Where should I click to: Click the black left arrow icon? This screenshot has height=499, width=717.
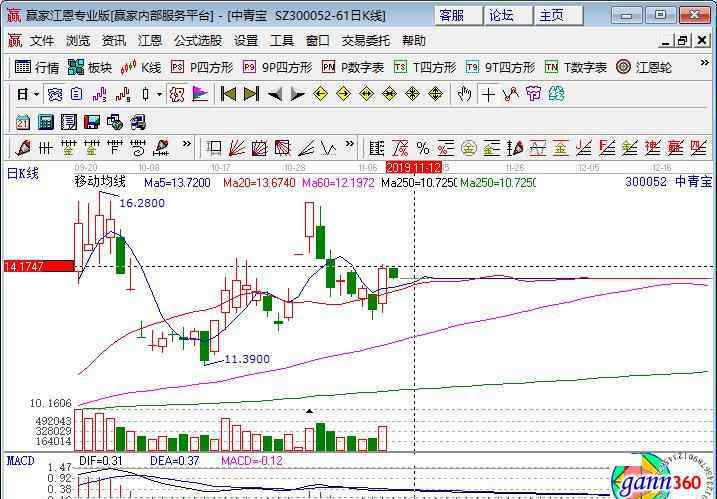(274, 94)
